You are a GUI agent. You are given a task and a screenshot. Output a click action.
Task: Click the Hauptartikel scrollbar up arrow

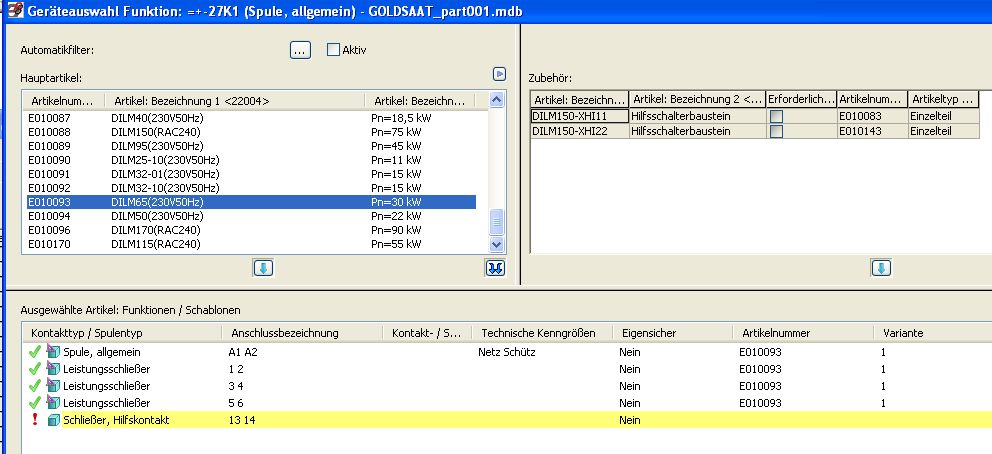pos(497,100)
